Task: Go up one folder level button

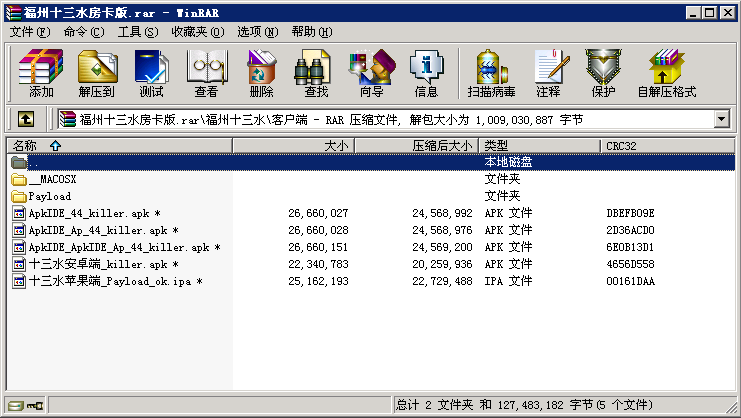Action: [26, 120]
